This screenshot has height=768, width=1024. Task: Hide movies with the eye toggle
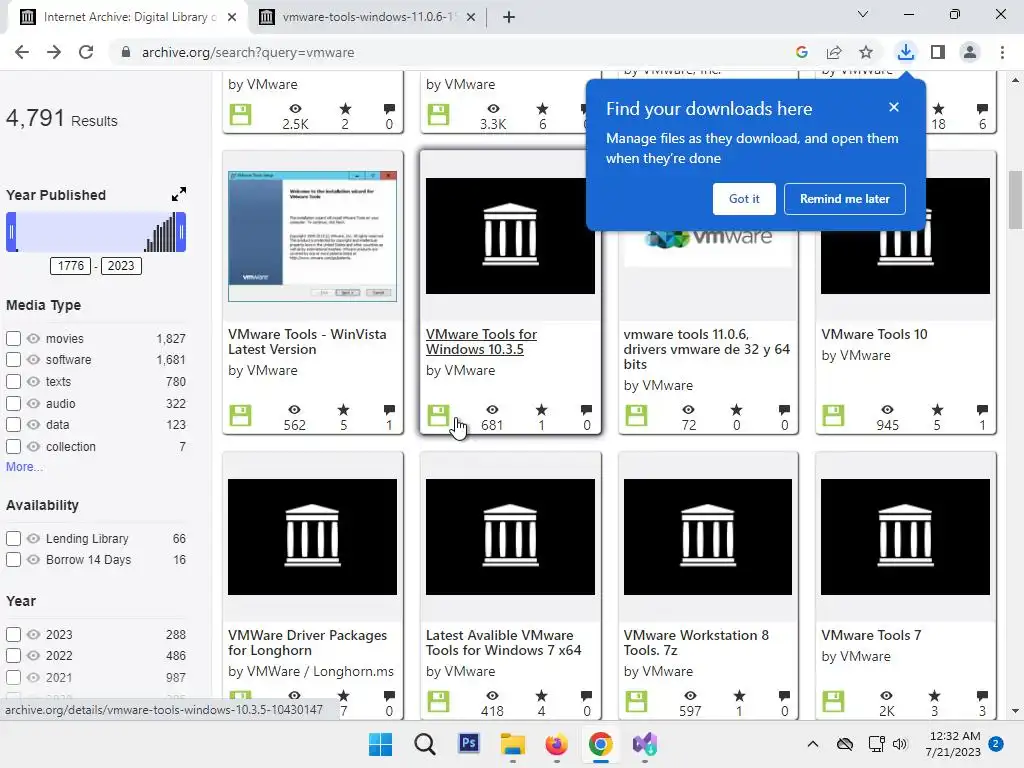pos(33,338)
